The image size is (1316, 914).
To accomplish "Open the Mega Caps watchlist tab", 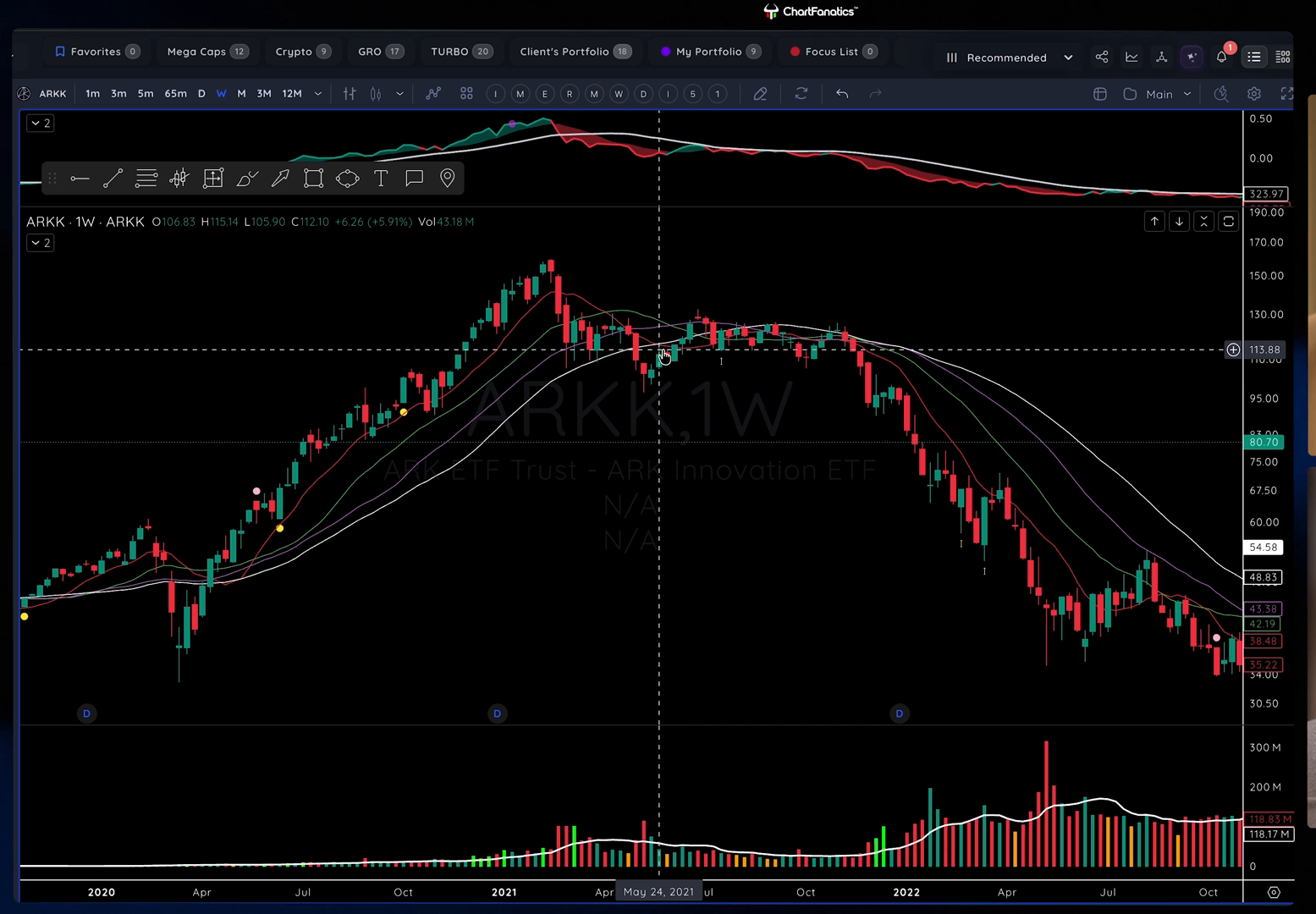I will (207, 52).
